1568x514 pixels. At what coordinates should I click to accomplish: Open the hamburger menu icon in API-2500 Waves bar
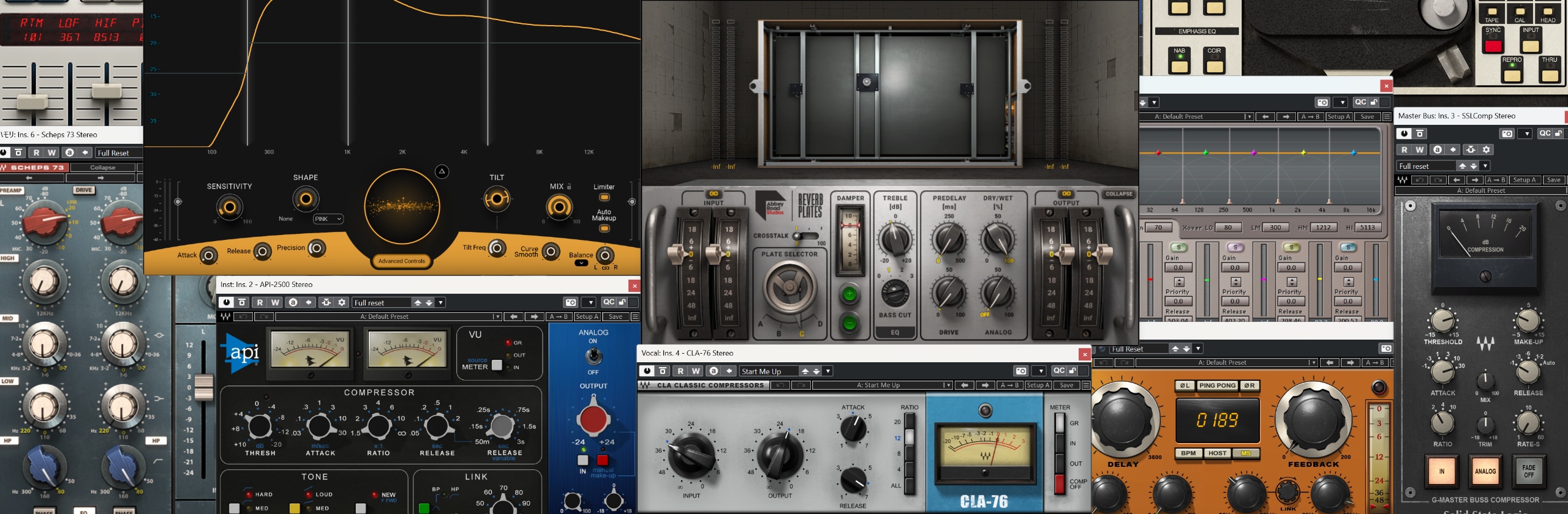[635, 317]
